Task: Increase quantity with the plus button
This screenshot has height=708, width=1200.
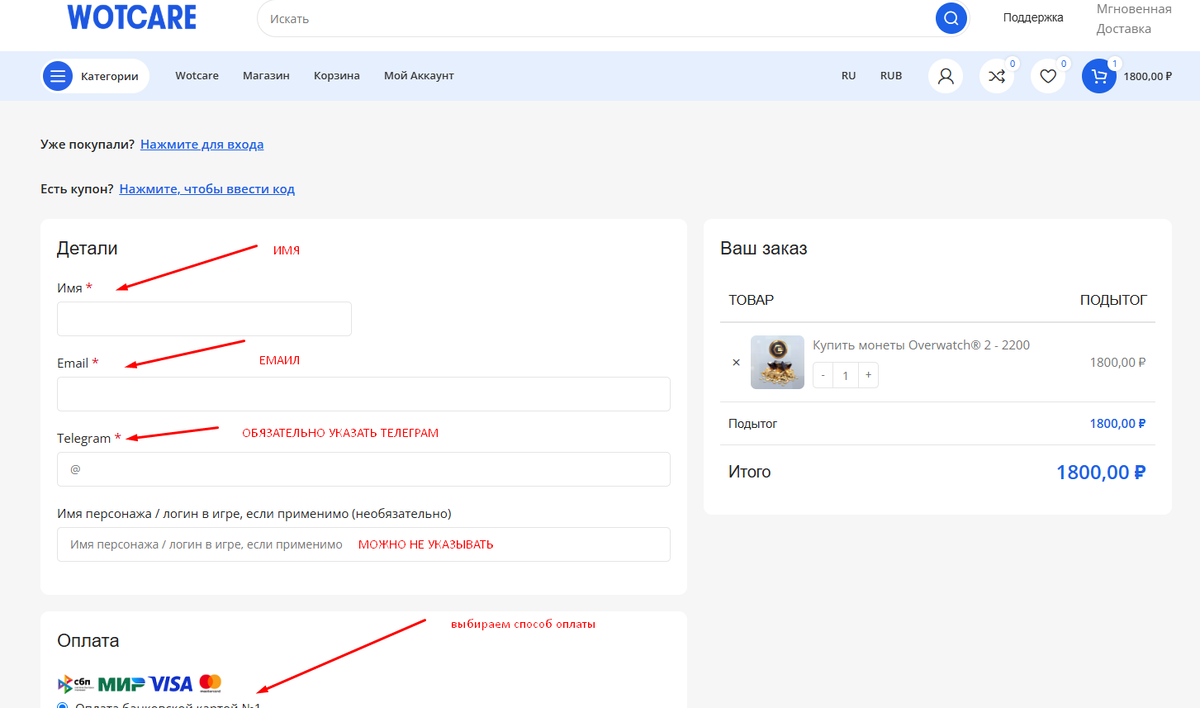Action: (868, 376)
